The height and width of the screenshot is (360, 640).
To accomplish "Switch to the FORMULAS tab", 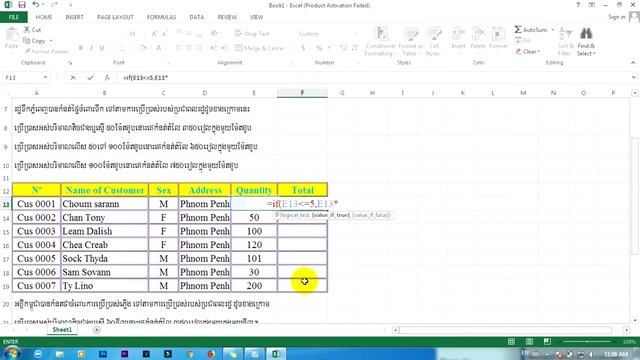I will coord(162,17).
